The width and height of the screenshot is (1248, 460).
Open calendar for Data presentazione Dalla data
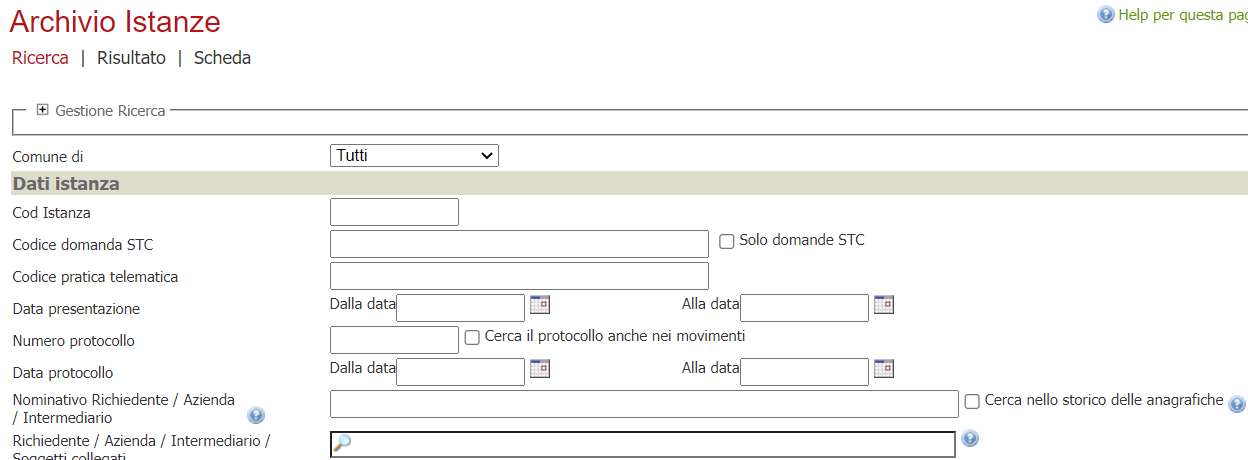pyautogui.click(x=540, y=305)
